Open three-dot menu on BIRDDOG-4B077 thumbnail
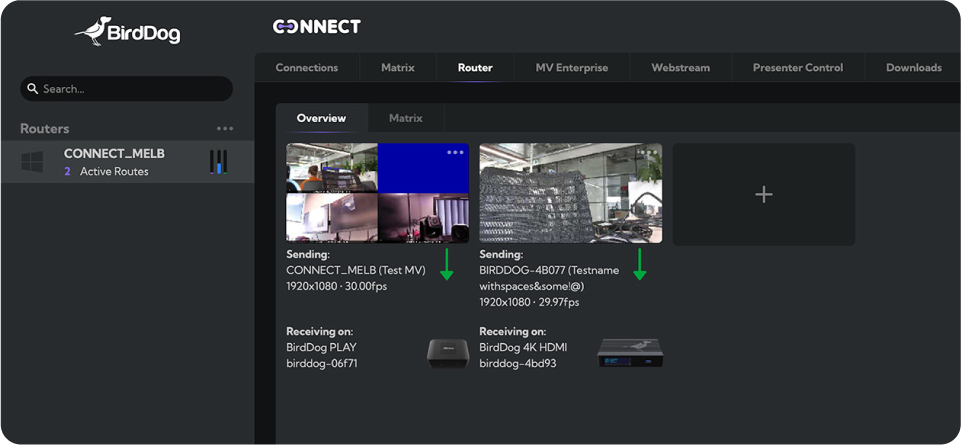 click(x=648, y=153)
